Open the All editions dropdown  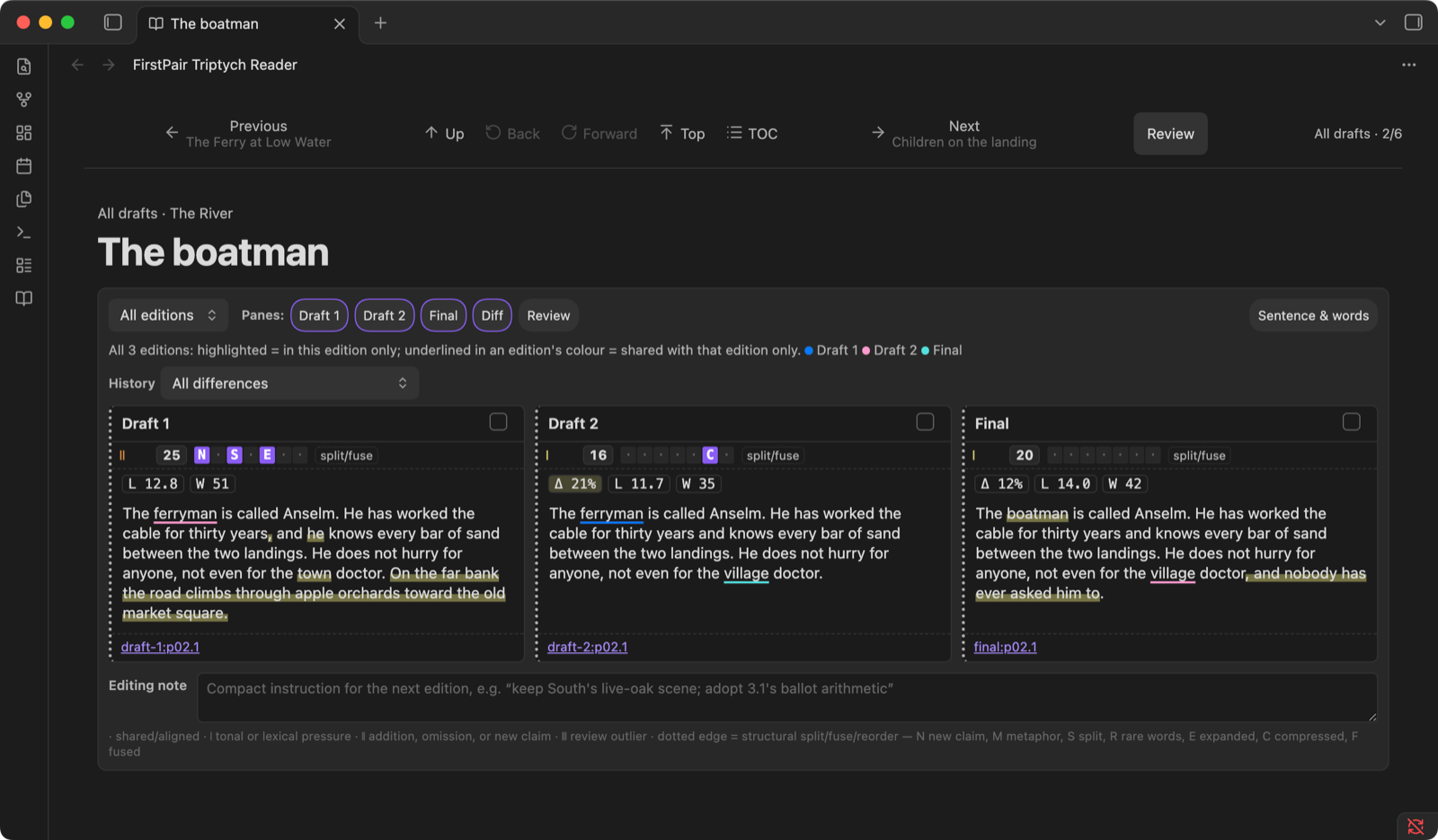[168, 315]
